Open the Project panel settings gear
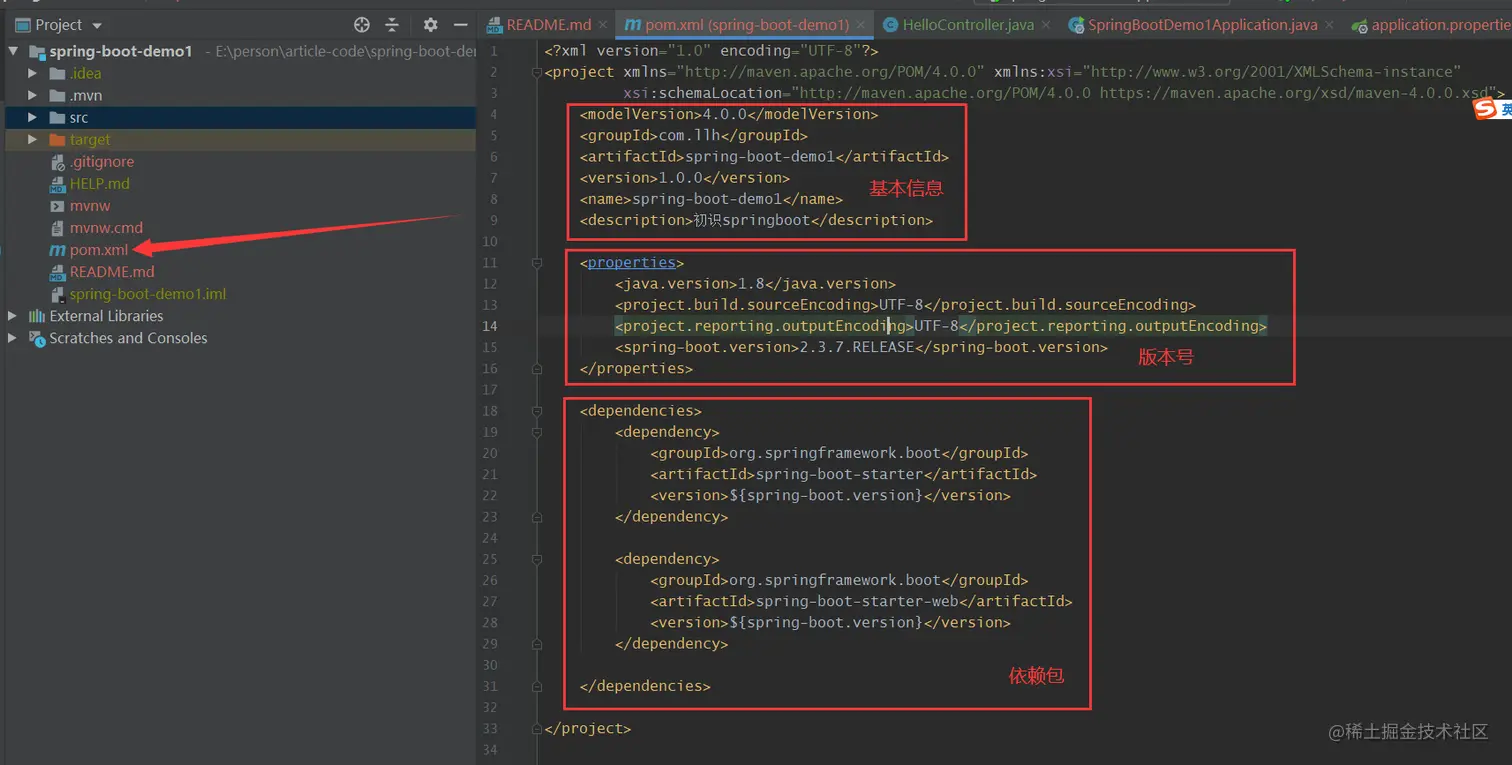This screenshot has height=765, width=1512. click(x=430, y=25)
